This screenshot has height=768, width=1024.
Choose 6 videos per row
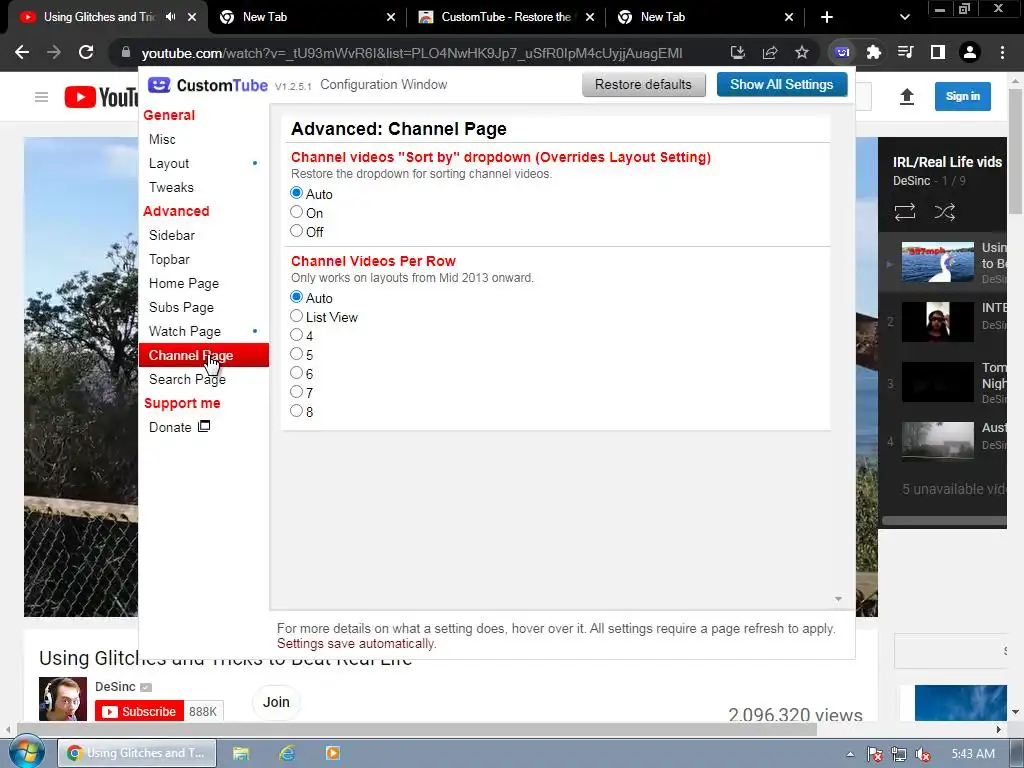point(296,372)
